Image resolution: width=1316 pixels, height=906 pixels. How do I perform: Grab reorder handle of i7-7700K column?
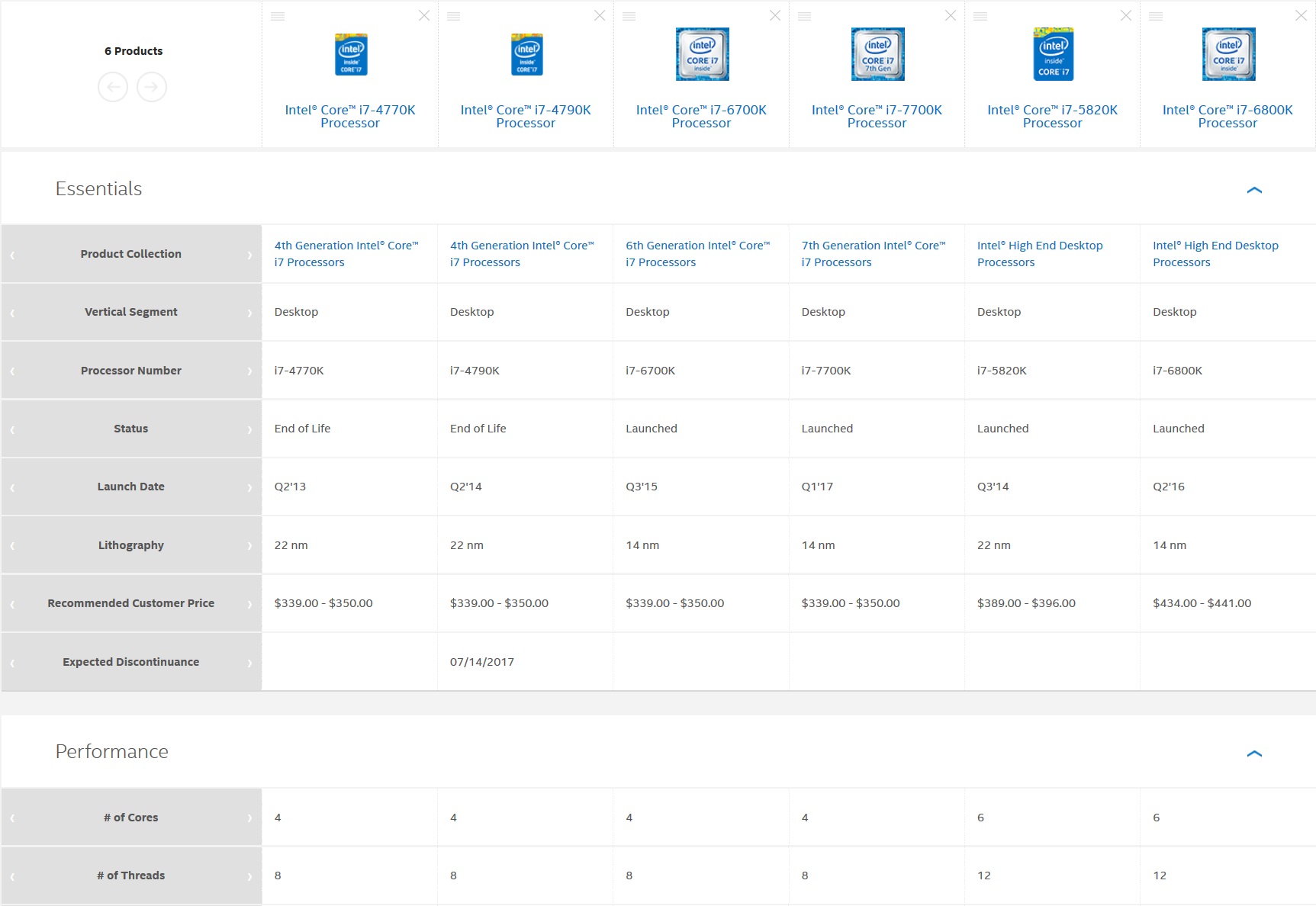click(x=804, y=17)
